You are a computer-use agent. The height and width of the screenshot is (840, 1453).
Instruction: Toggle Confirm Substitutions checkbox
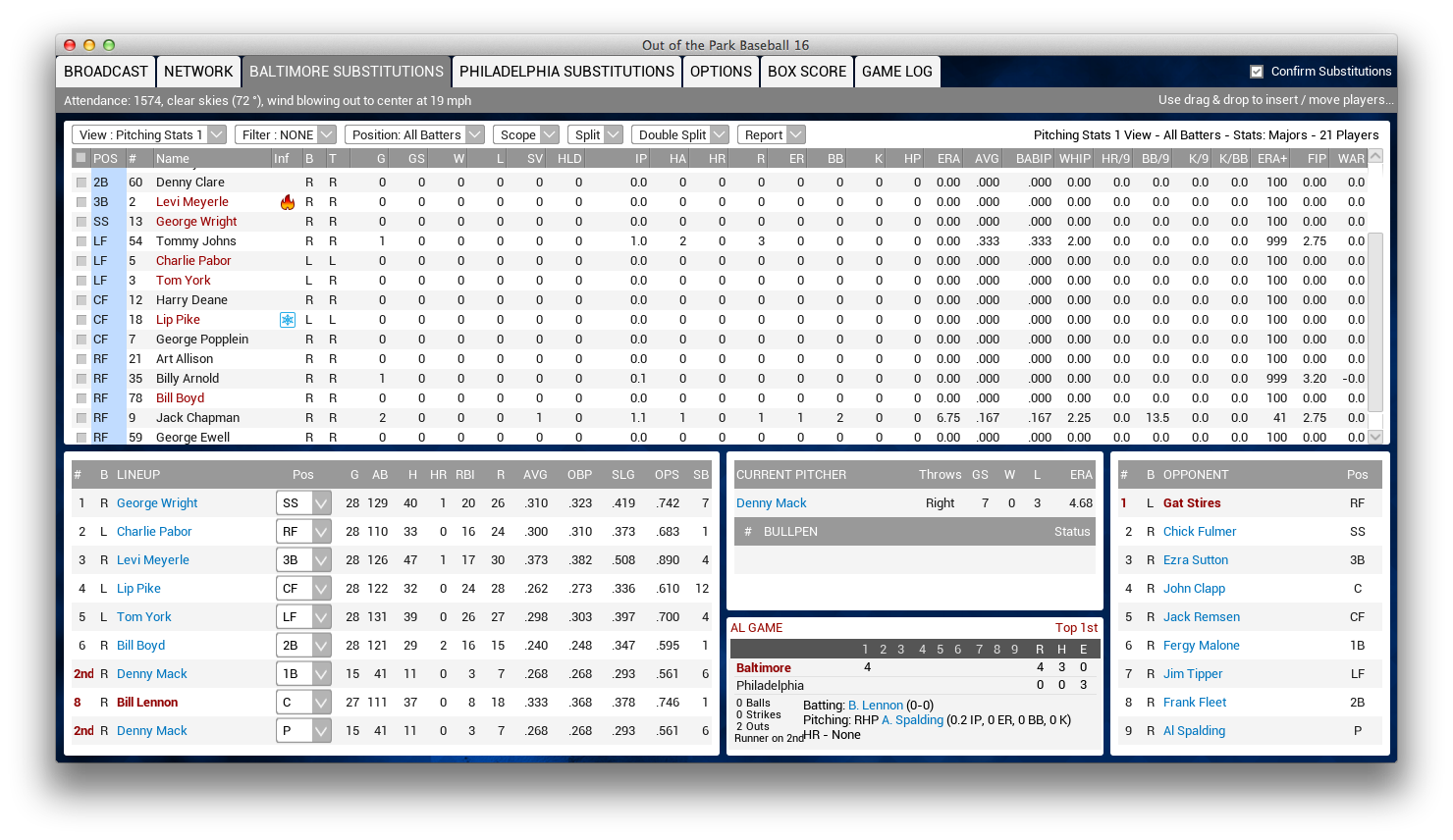pos(1257,72)
